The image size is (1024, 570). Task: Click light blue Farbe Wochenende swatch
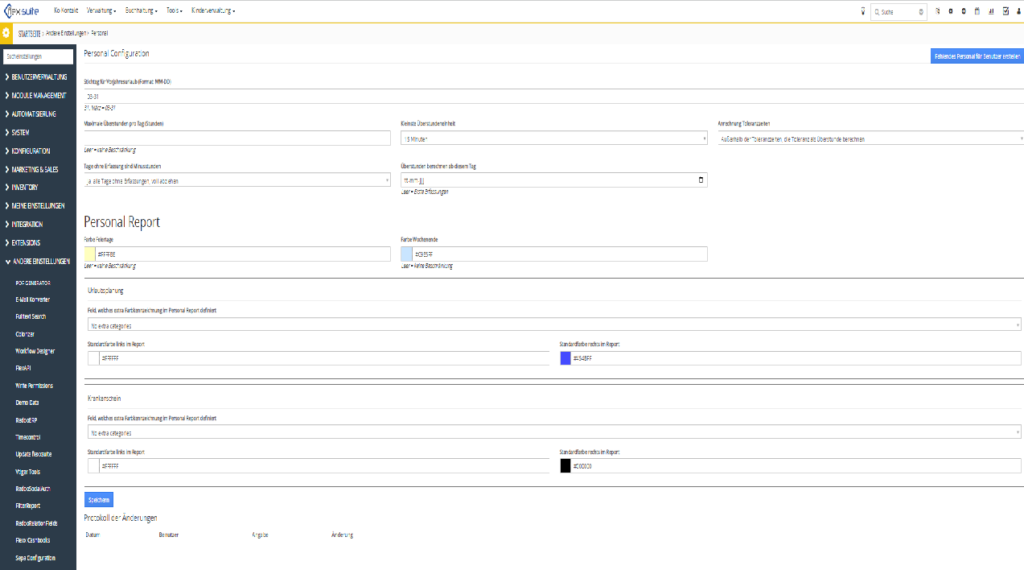tap(406, 254)
